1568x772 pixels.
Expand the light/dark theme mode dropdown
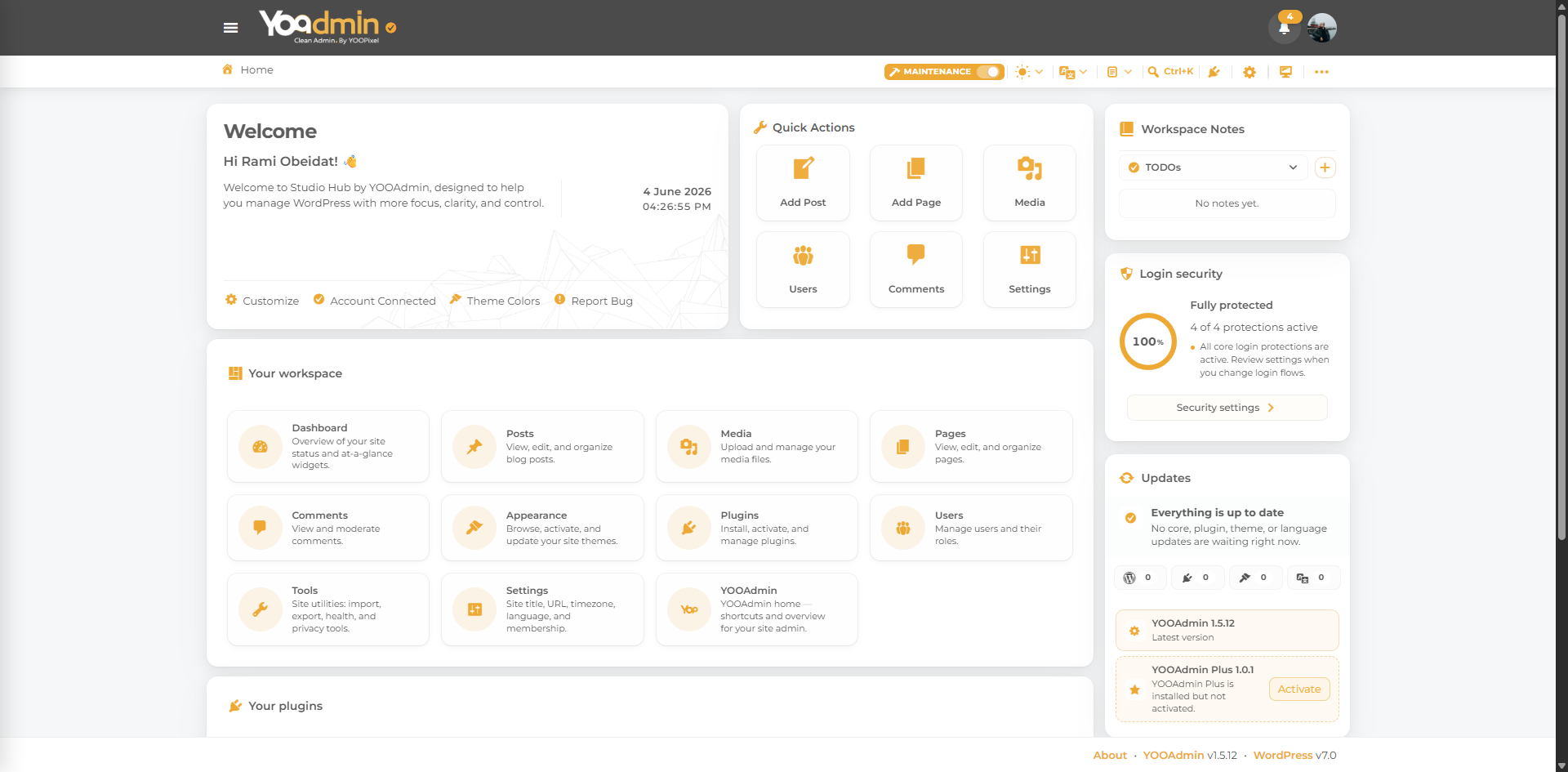1029,72
